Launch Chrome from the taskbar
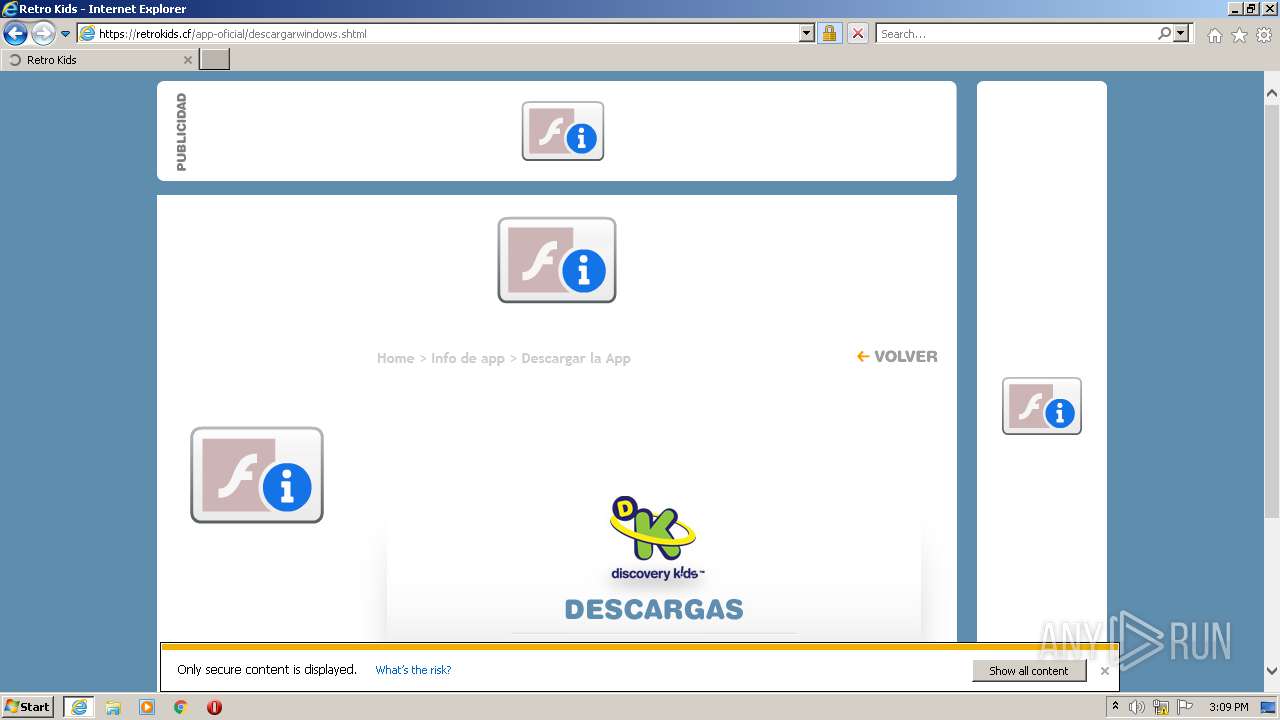 click(x=181, y=707)
